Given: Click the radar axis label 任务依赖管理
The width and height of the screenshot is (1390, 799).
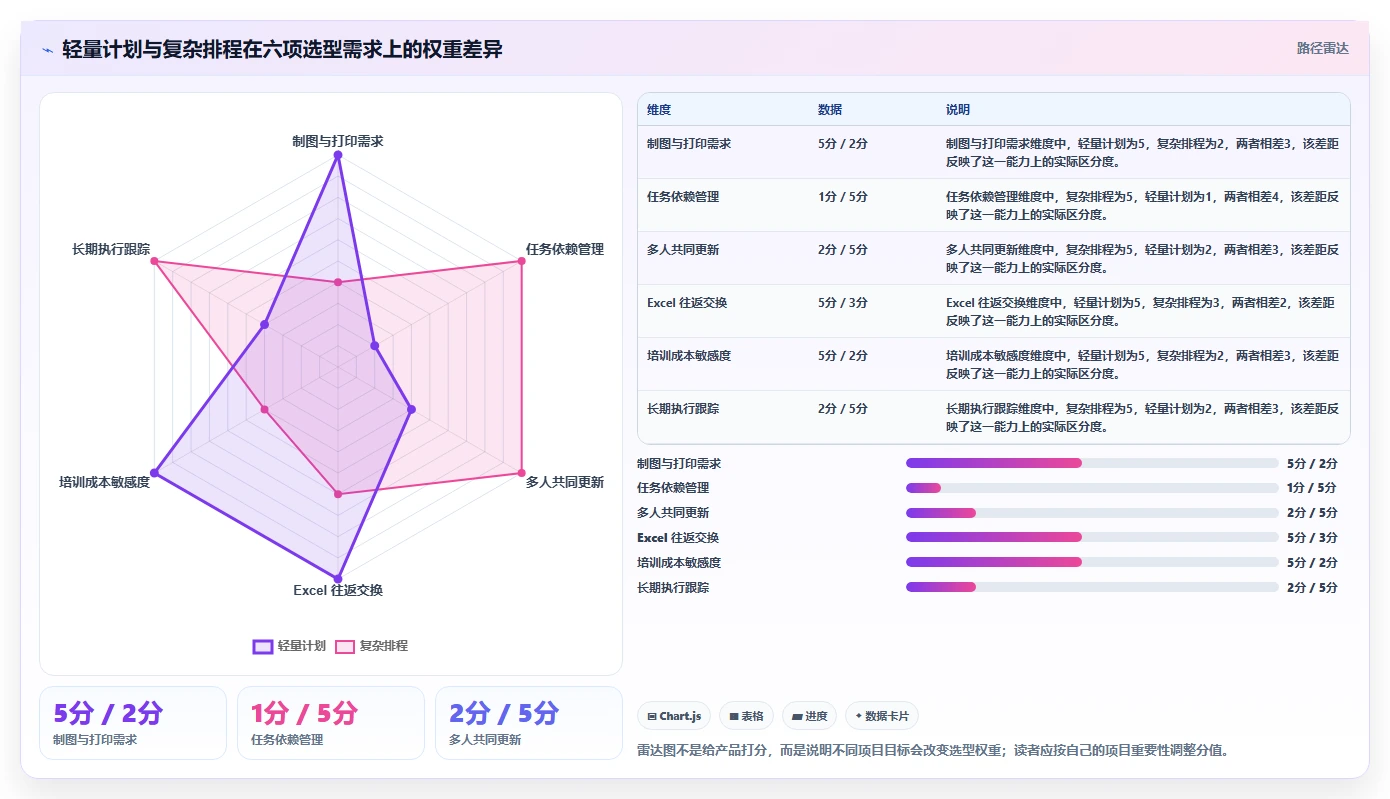Looking at the screenshot, I should pos(565,249).
